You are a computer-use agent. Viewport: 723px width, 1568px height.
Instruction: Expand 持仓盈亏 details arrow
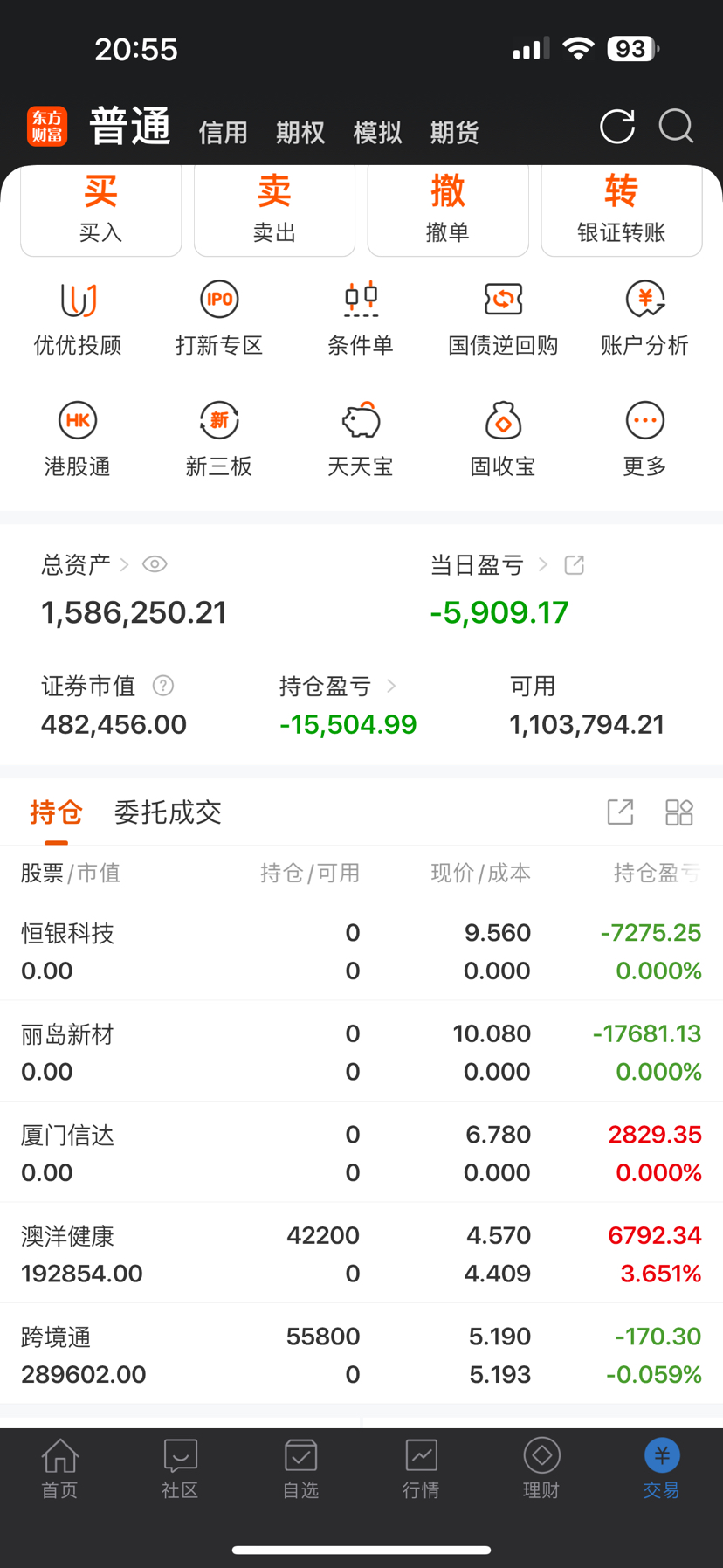391,687
